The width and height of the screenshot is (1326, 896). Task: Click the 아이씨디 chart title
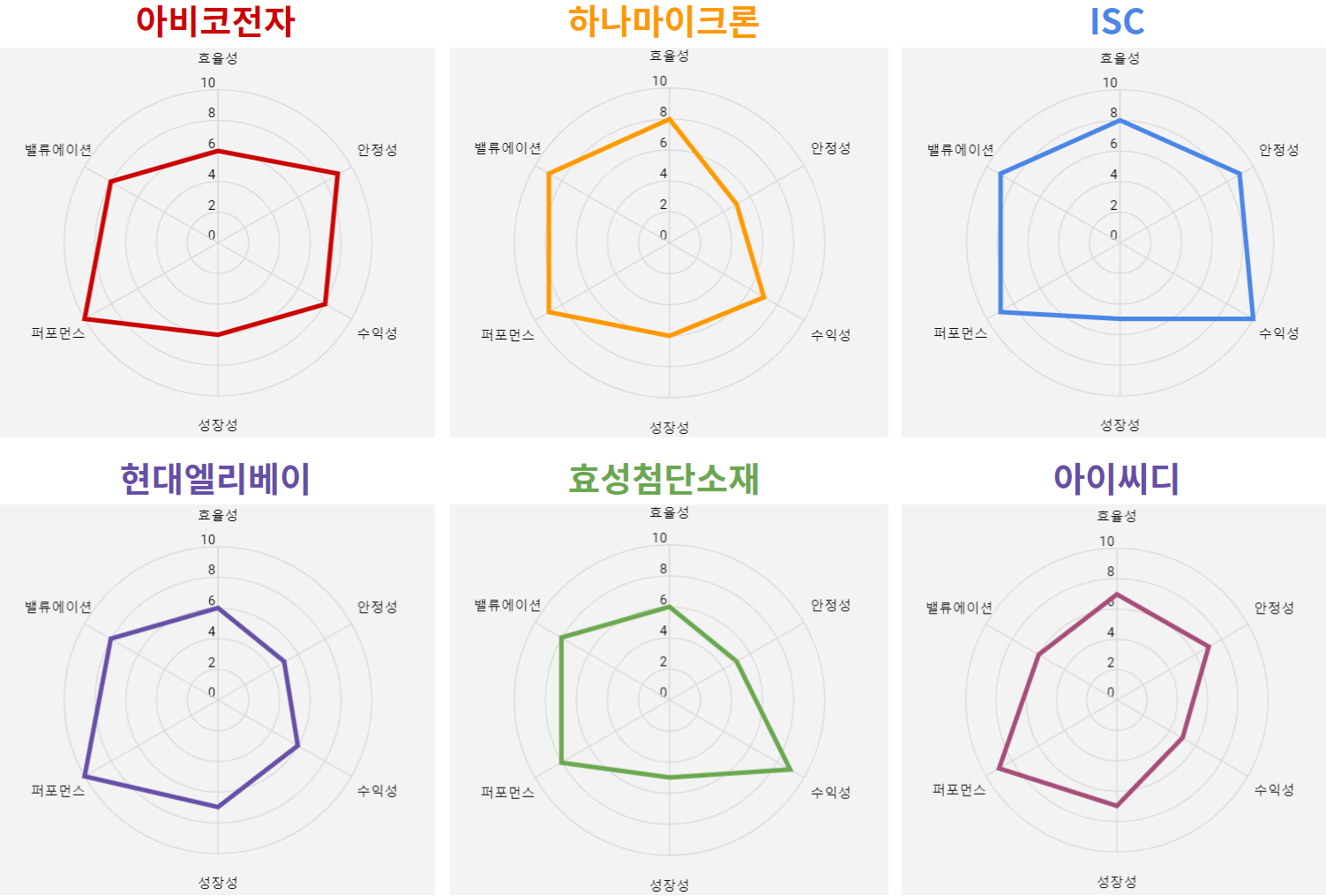pyautogui.click(x=1116, y=479)
